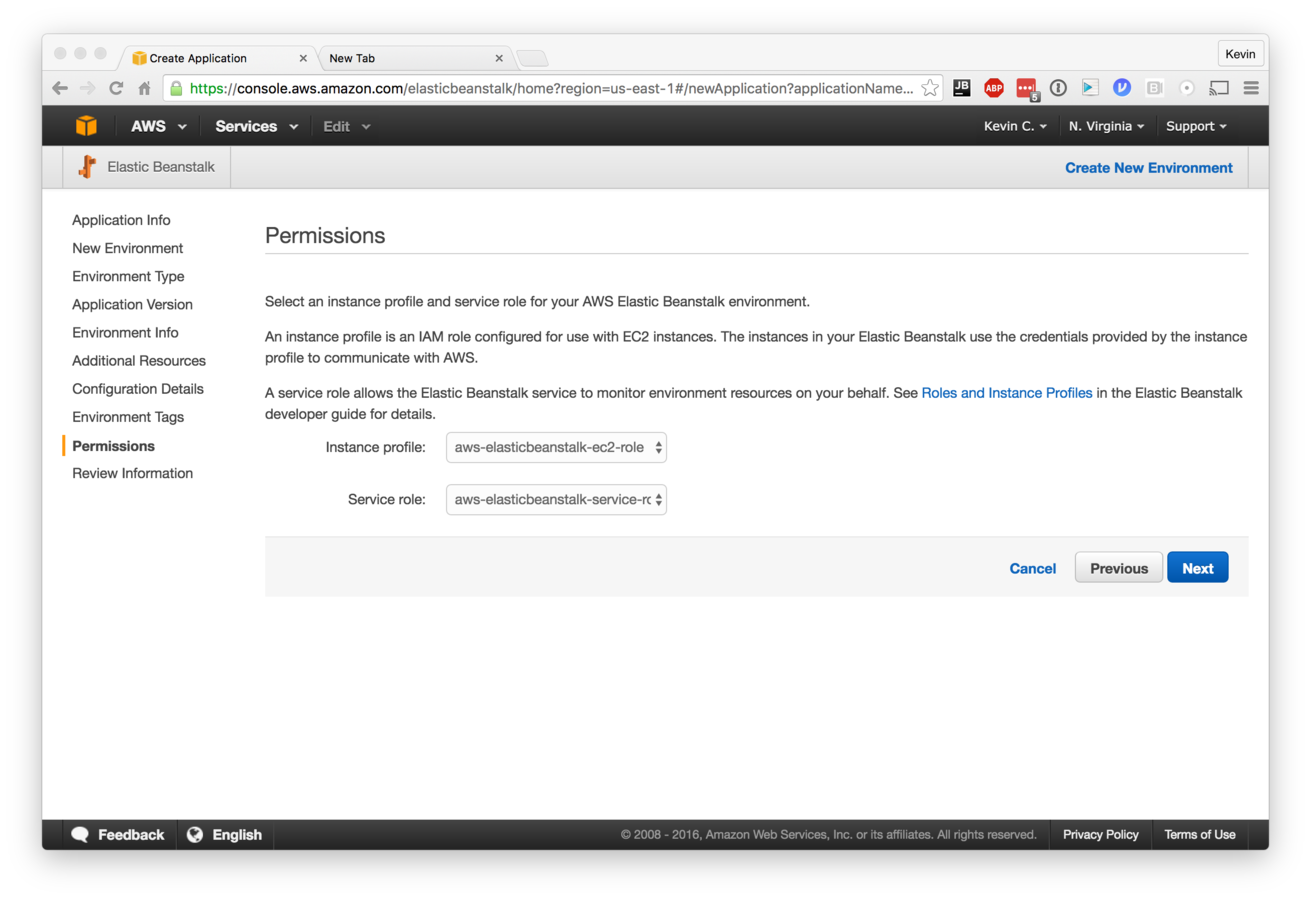Screen dimensions: 1311x900
Task: Click the Create New Environment link
Action: (x=1148, y=167)
